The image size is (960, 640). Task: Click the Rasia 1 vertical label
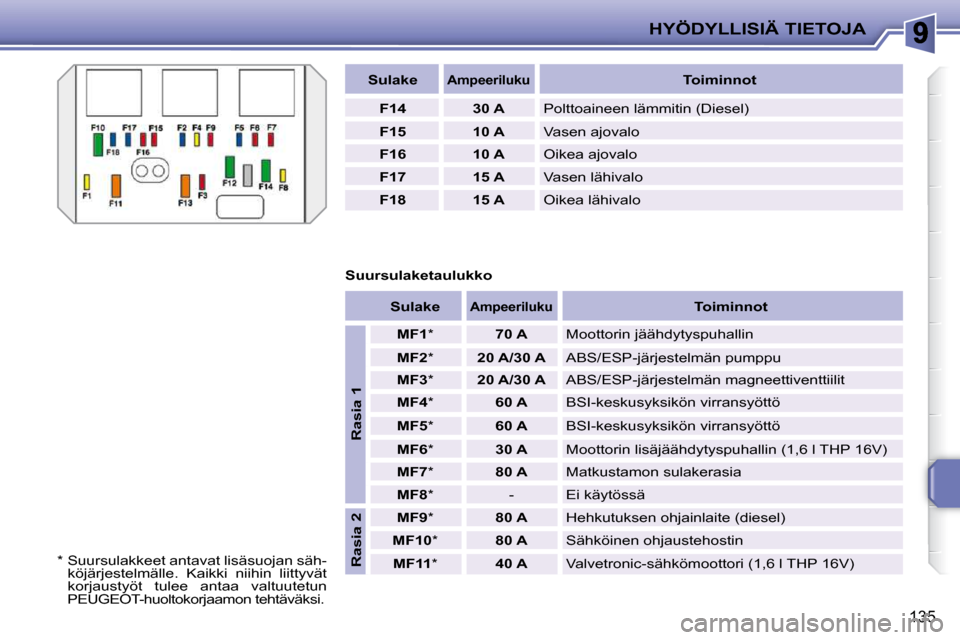click(x=356, y=414)
